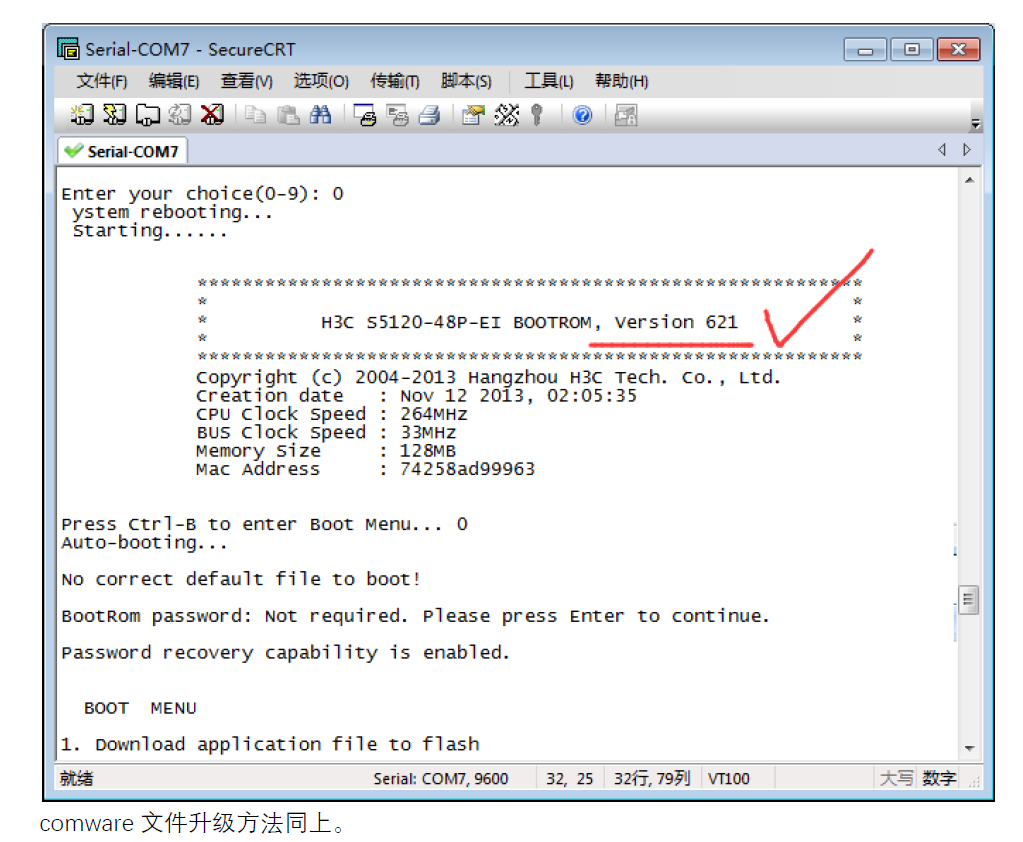Viewport: 1023px width, 842px height.
Task: Open the 选项(O) menu
Action: (321, 81)
